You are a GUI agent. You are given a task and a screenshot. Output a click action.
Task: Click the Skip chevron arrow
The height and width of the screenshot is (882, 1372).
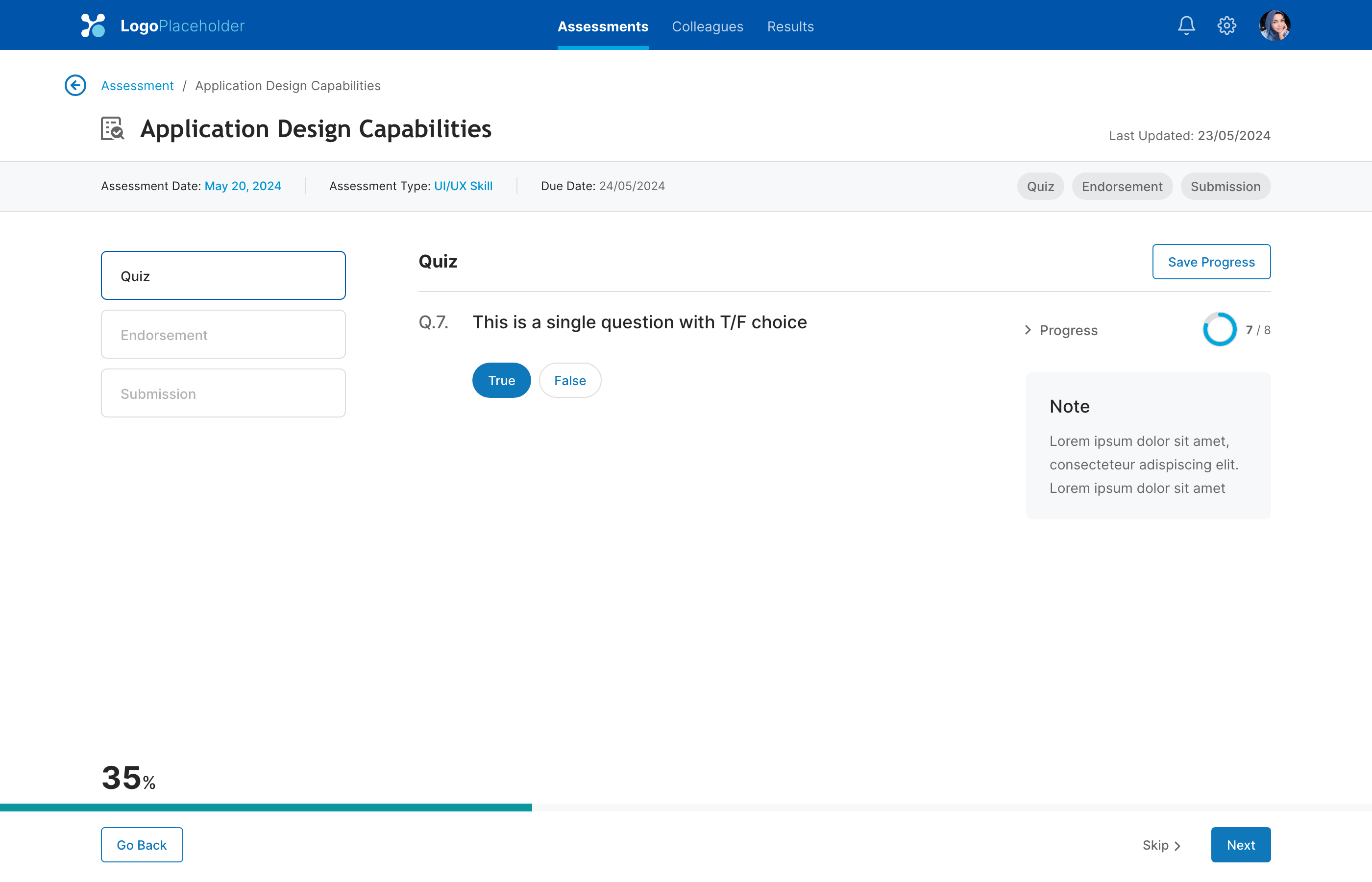(x=1177, y=846)
